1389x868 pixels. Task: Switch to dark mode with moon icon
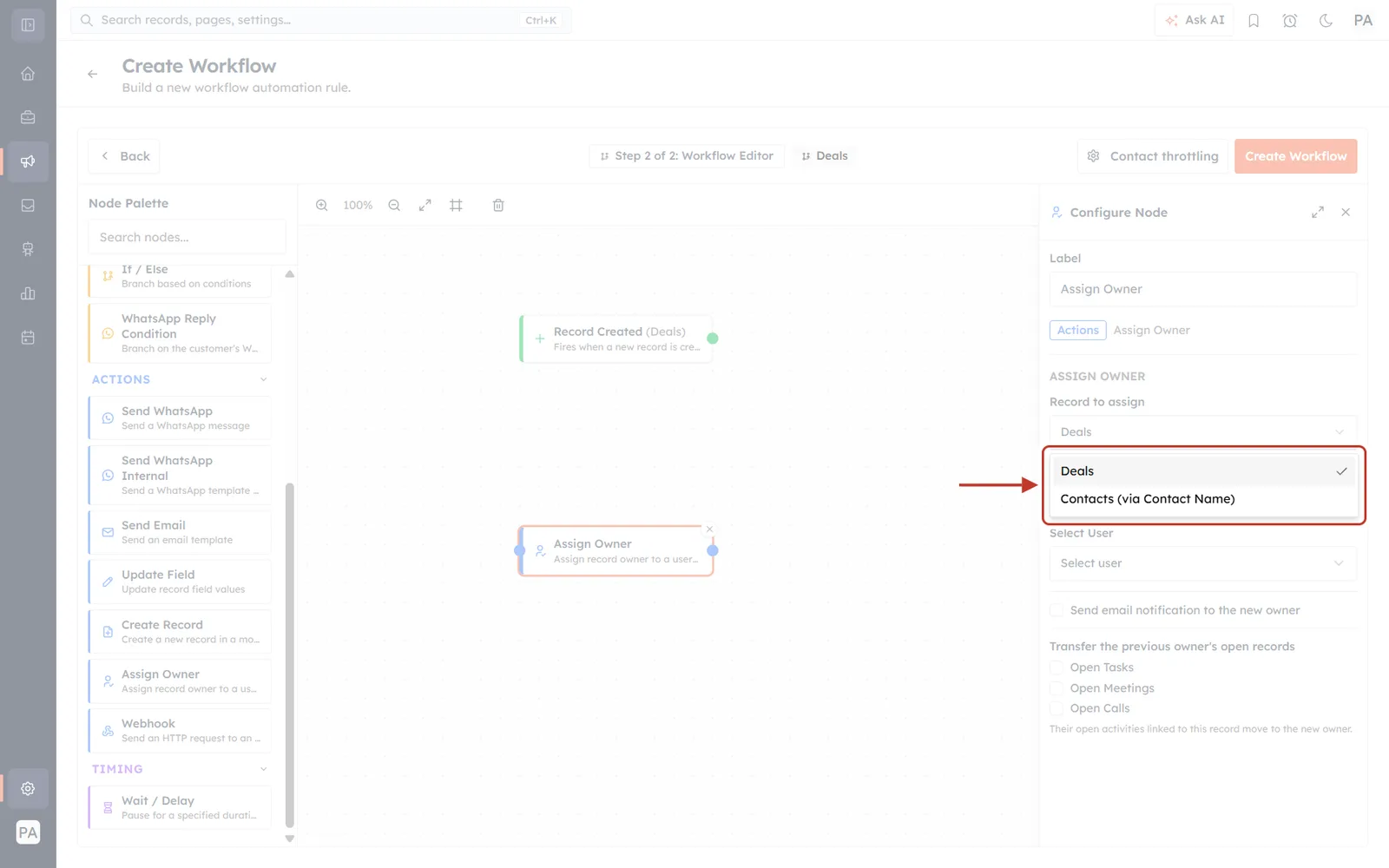click(1326, 21)
